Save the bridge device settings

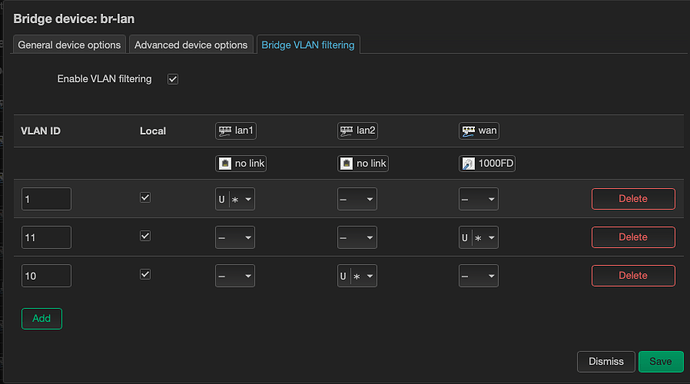[x=661, y=362]
